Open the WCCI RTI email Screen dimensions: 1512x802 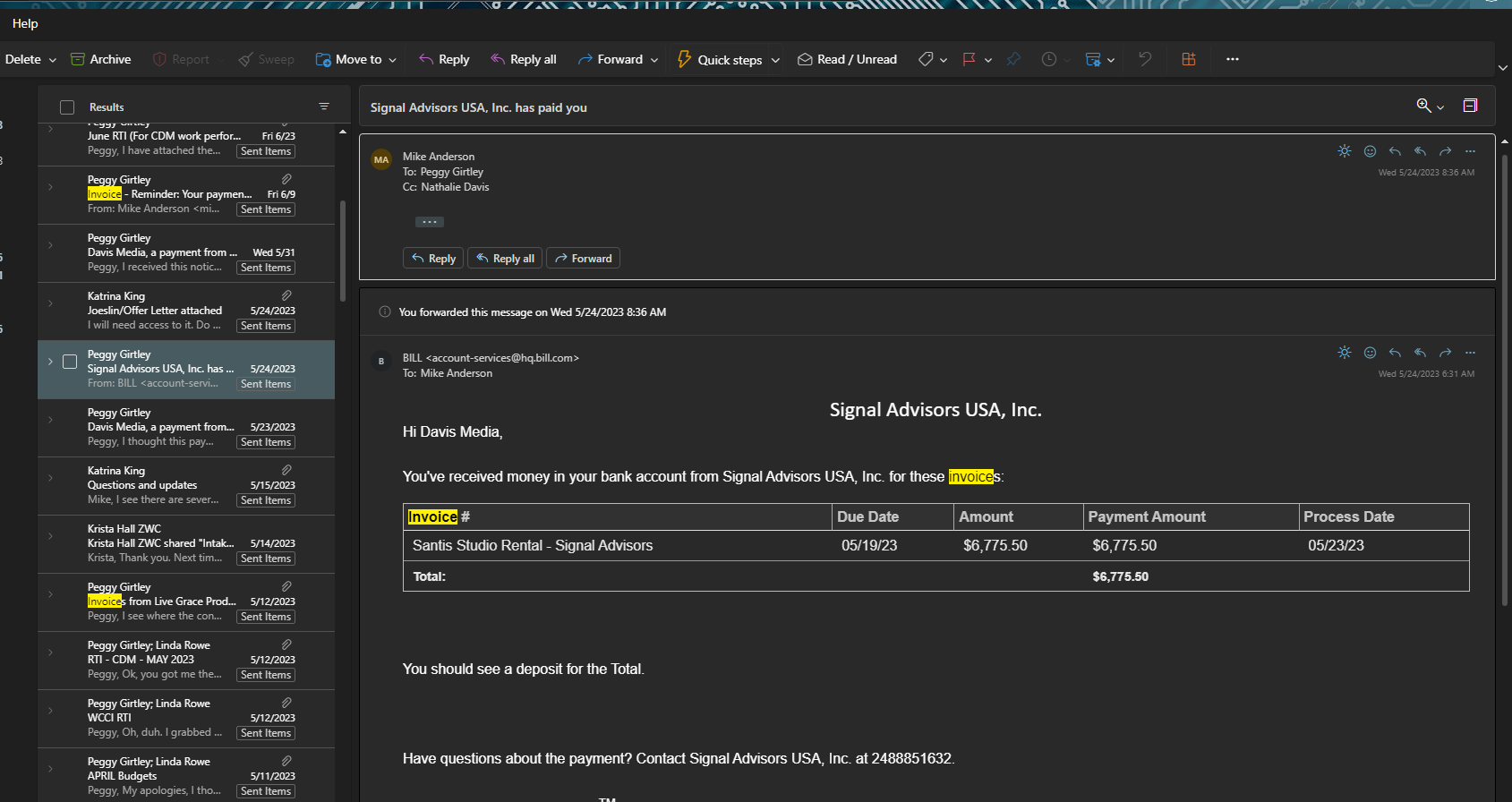tap(186, 718)
